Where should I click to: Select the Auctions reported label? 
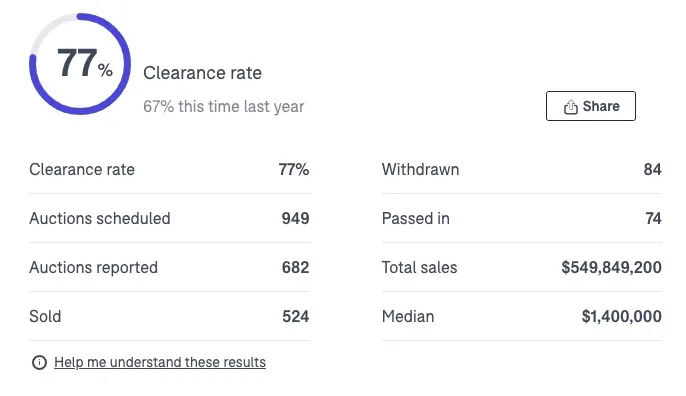point(94,267)
